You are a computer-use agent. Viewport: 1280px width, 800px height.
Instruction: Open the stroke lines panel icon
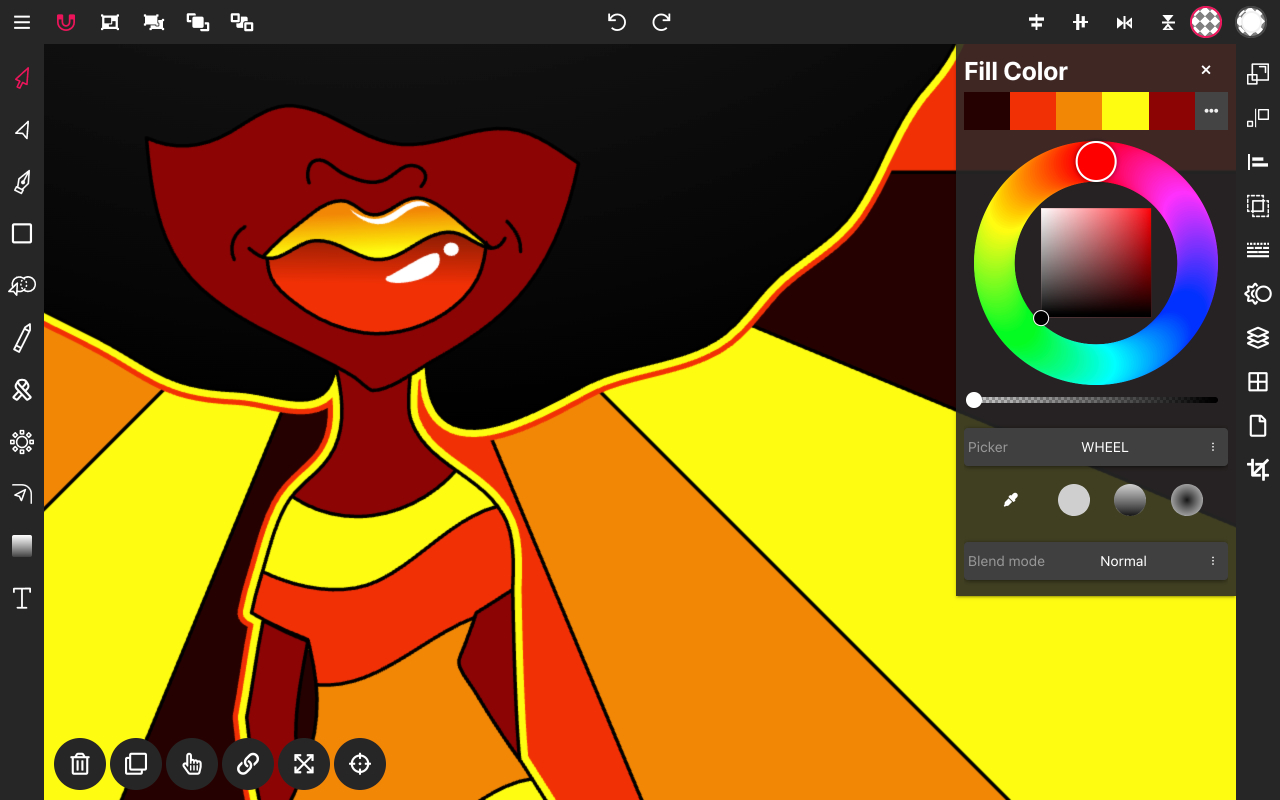tap(1258, 250)
